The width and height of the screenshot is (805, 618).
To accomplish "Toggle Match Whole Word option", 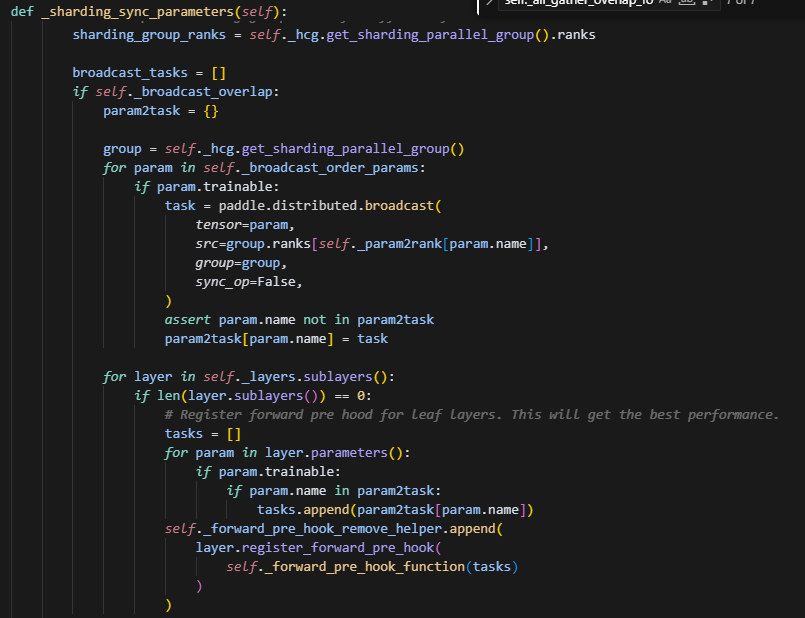I will coord(686,3).
